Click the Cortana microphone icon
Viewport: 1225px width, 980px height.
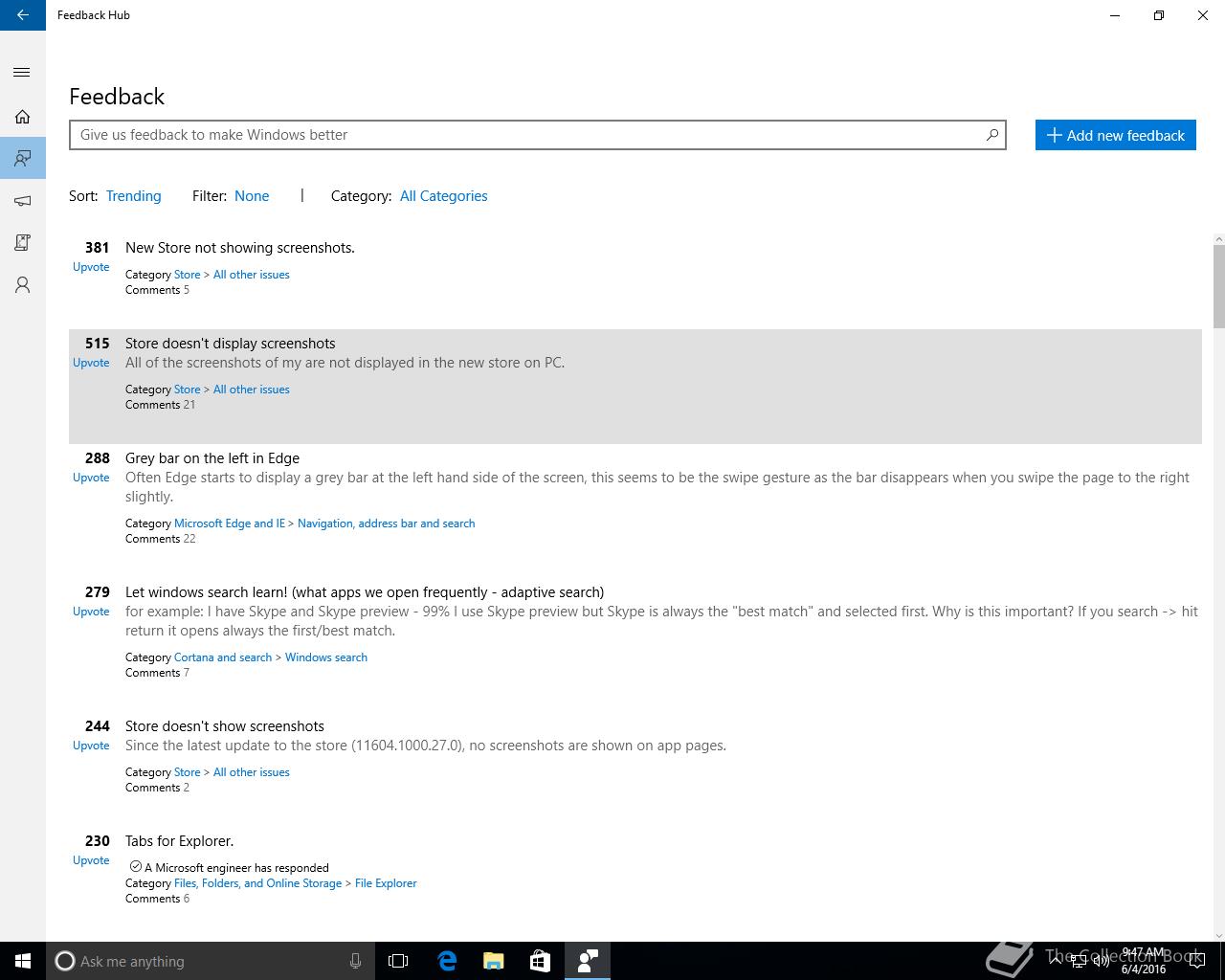point(355,961)
